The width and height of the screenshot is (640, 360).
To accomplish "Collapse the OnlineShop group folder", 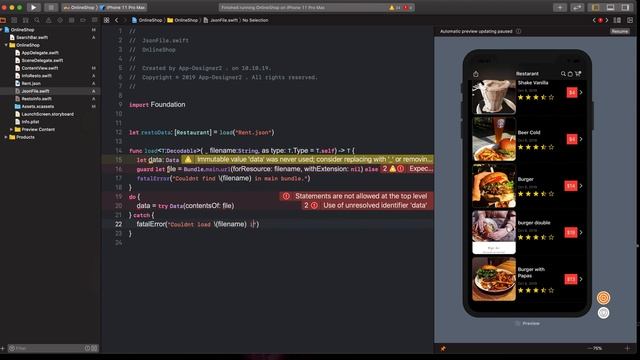I will coord(6,45).
